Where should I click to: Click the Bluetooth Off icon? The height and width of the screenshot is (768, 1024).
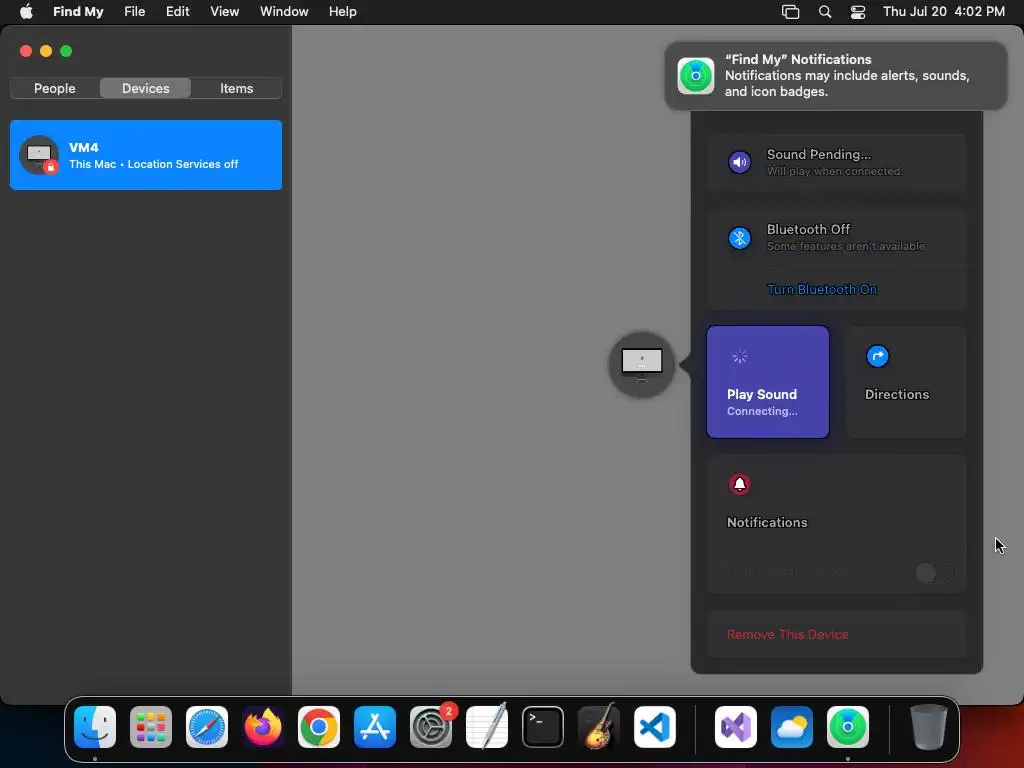tap(739, 238)
